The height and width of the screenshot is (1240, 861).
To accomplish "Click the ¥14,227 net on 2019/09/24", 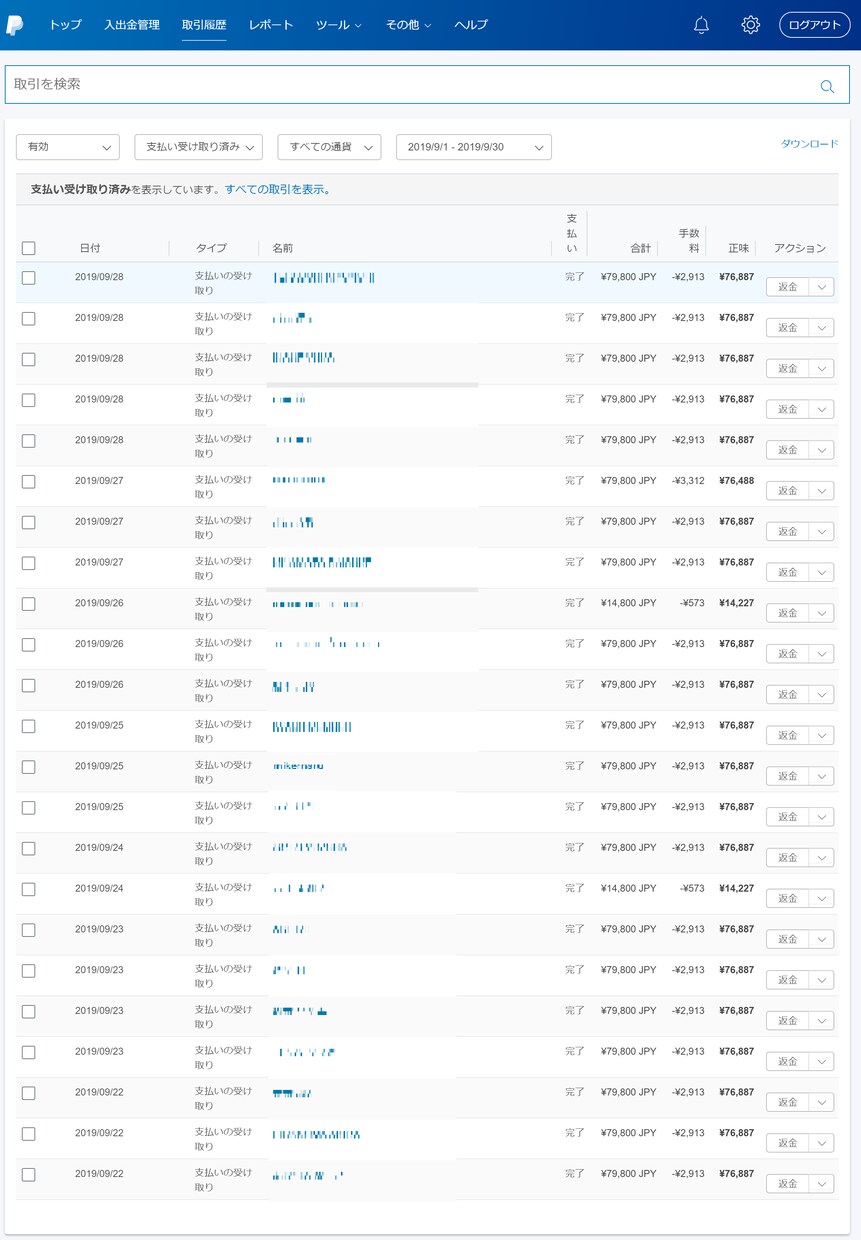I will [x=737, y=888].
